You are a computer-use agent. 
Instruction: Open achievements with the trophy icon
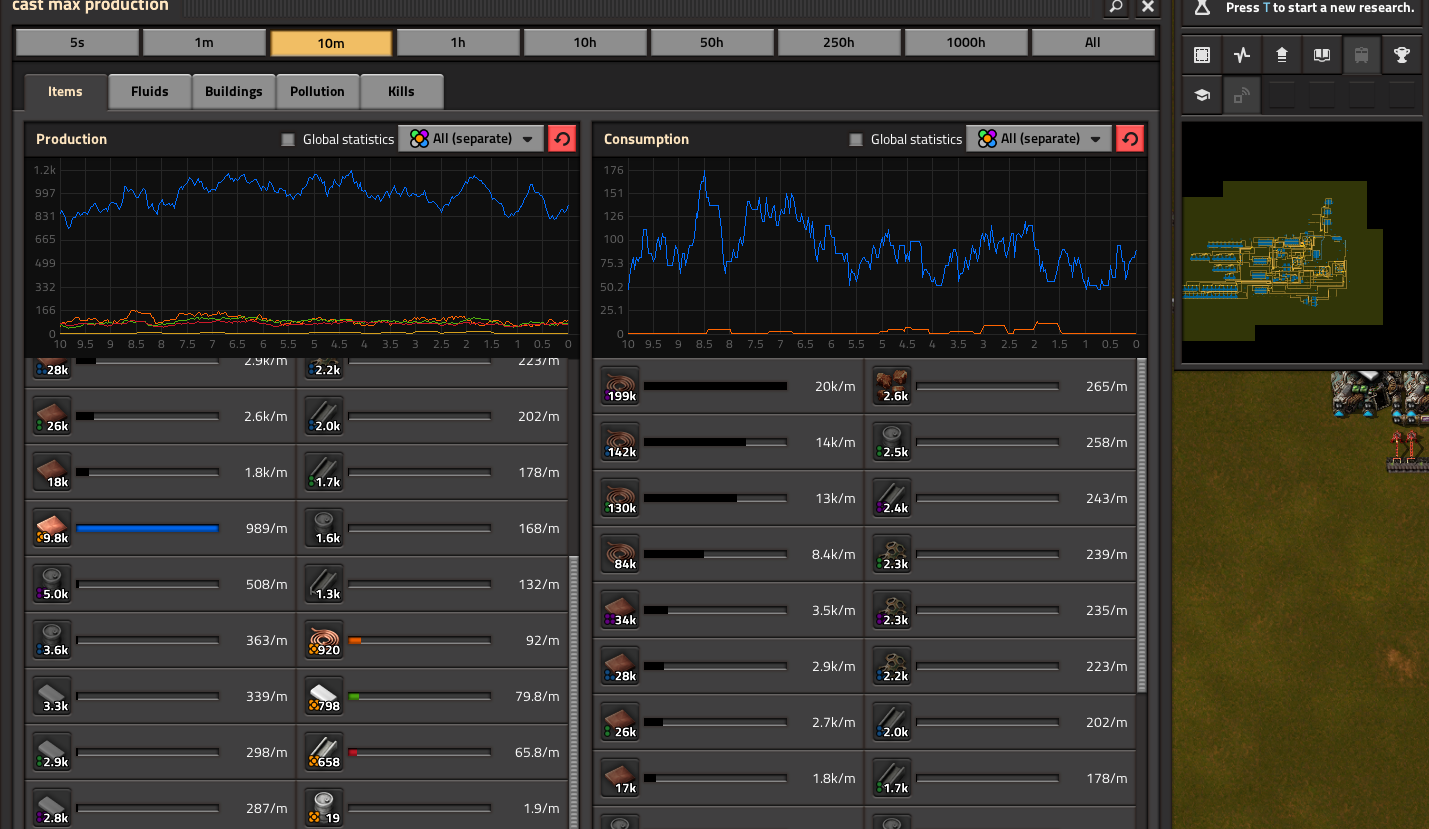click(1402, 55)
